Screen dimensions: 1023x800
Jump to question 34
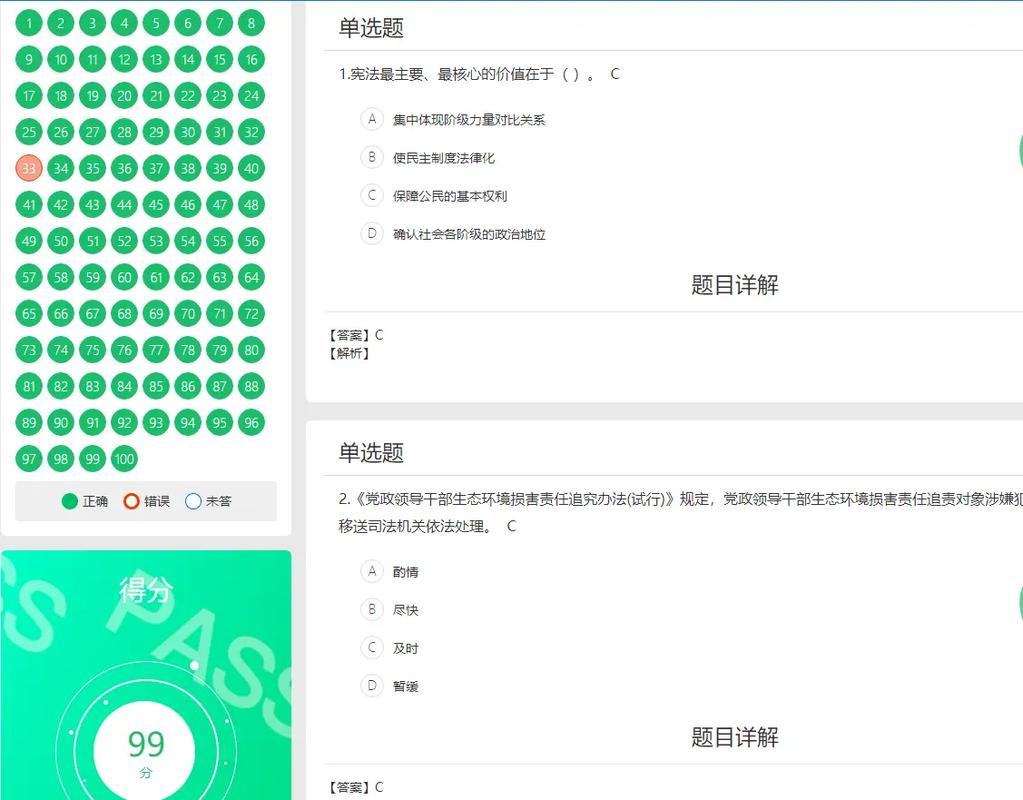tap(61, 168)
